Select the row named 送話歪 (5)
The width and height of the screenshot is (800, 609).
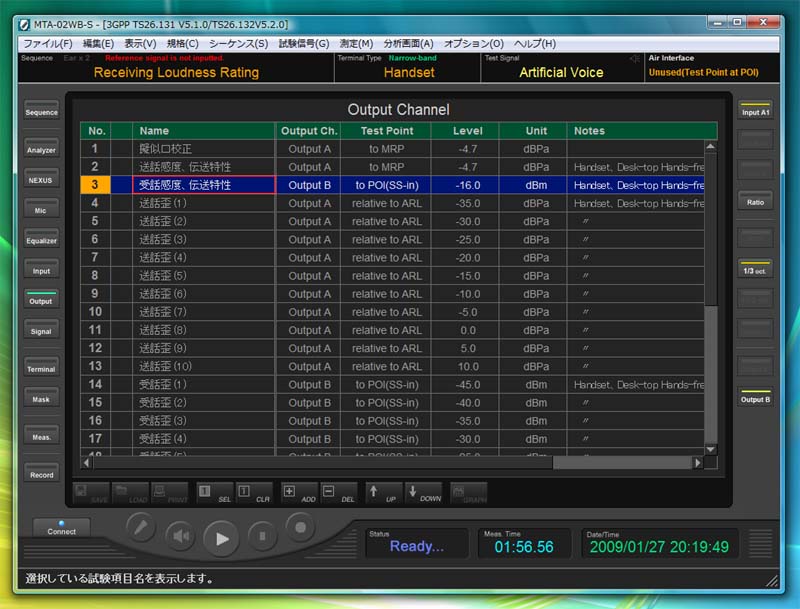click(392, 276)
